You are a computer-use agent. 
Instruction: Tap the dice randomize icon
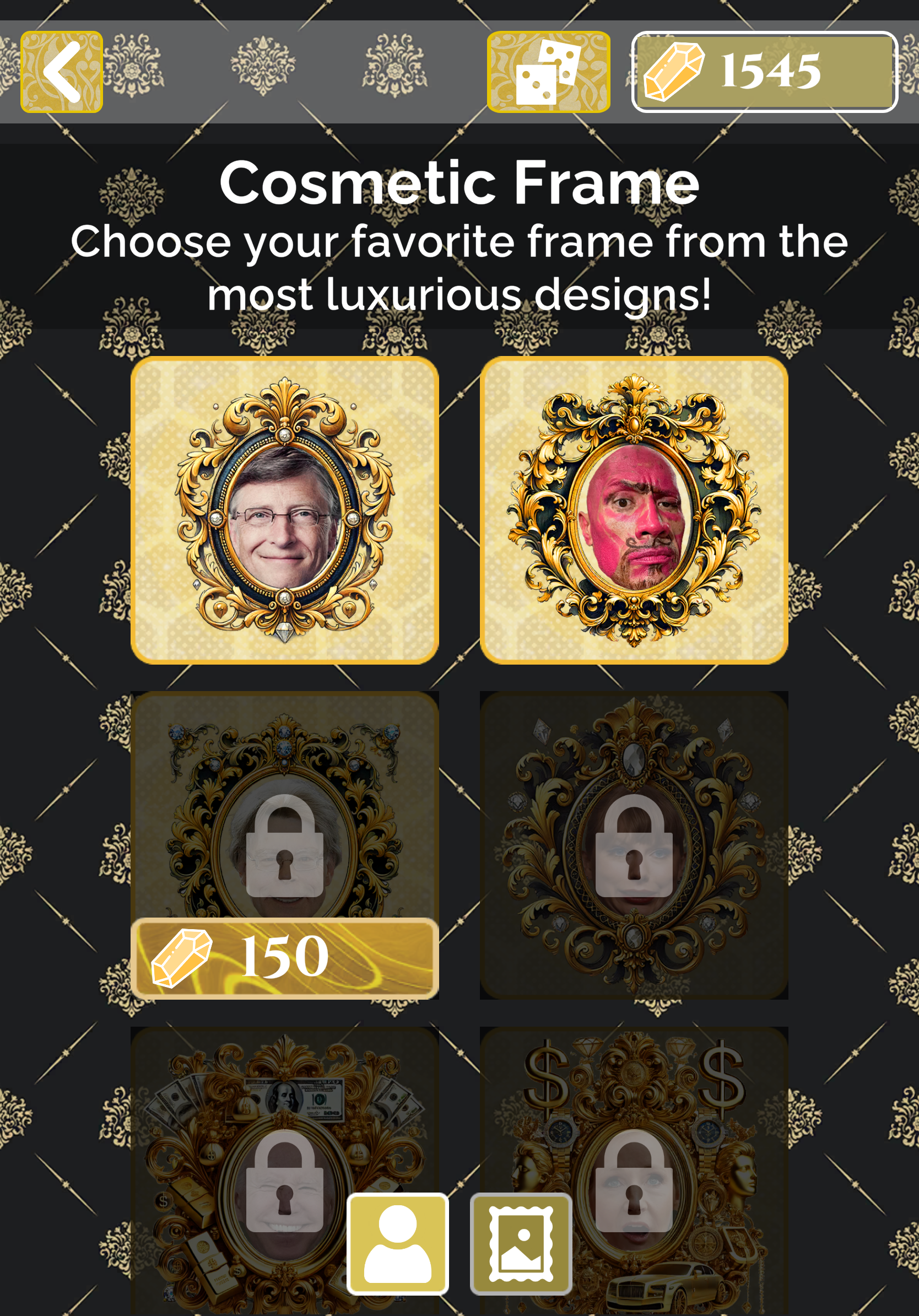[548, 72]
